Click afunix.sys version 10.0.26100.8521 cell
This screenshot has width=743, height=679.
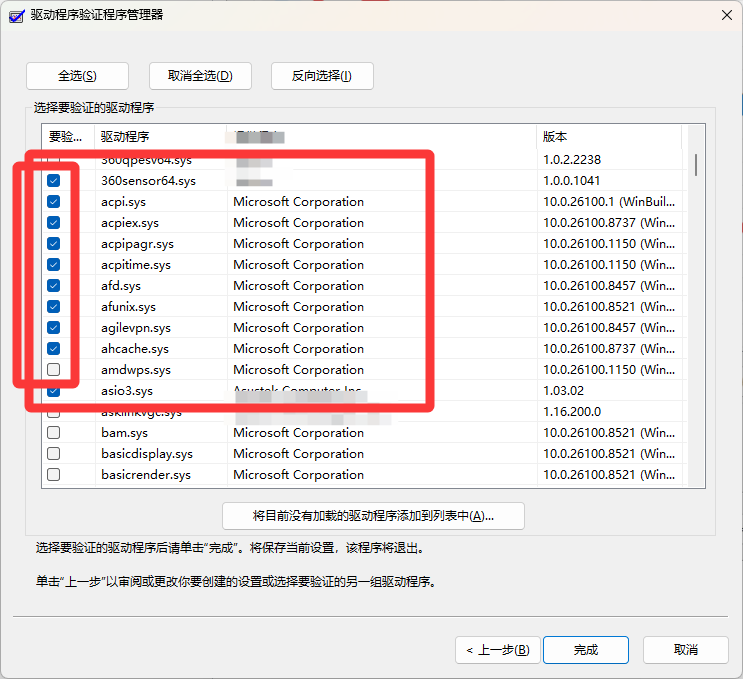coord(609,307)
